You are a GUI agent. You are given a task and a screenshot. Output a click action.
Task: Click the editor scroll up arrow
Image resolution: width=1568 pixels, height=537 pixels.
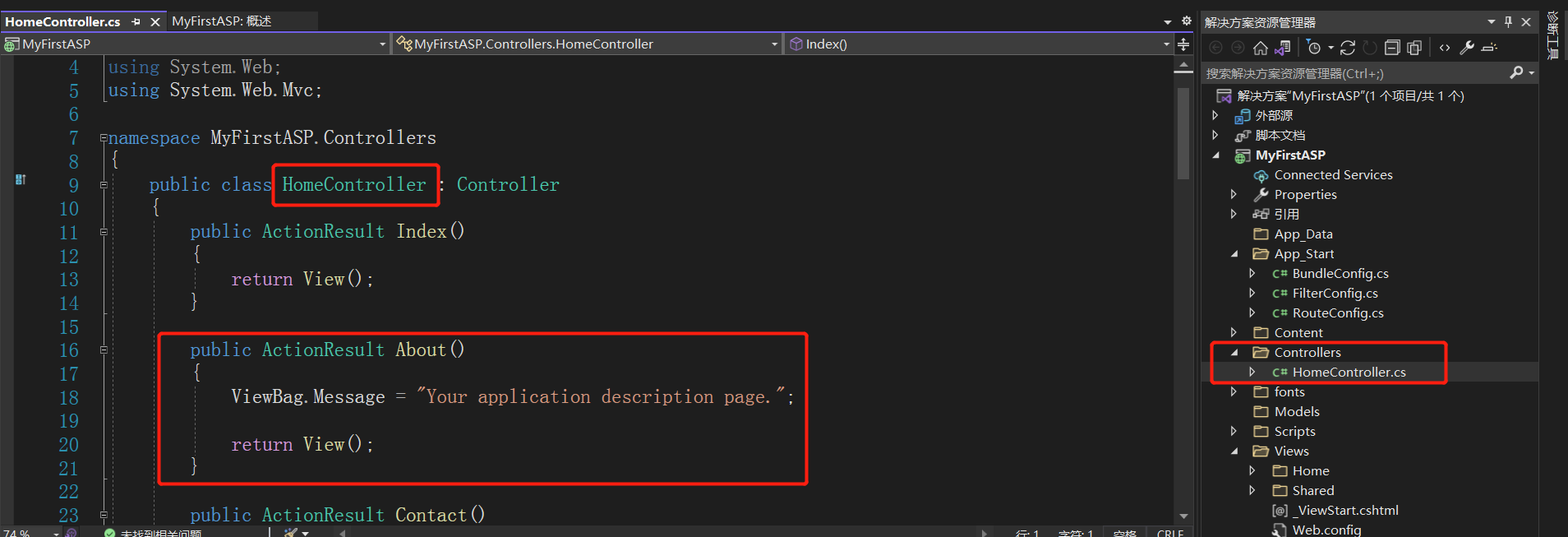[x=1183, y=64]
